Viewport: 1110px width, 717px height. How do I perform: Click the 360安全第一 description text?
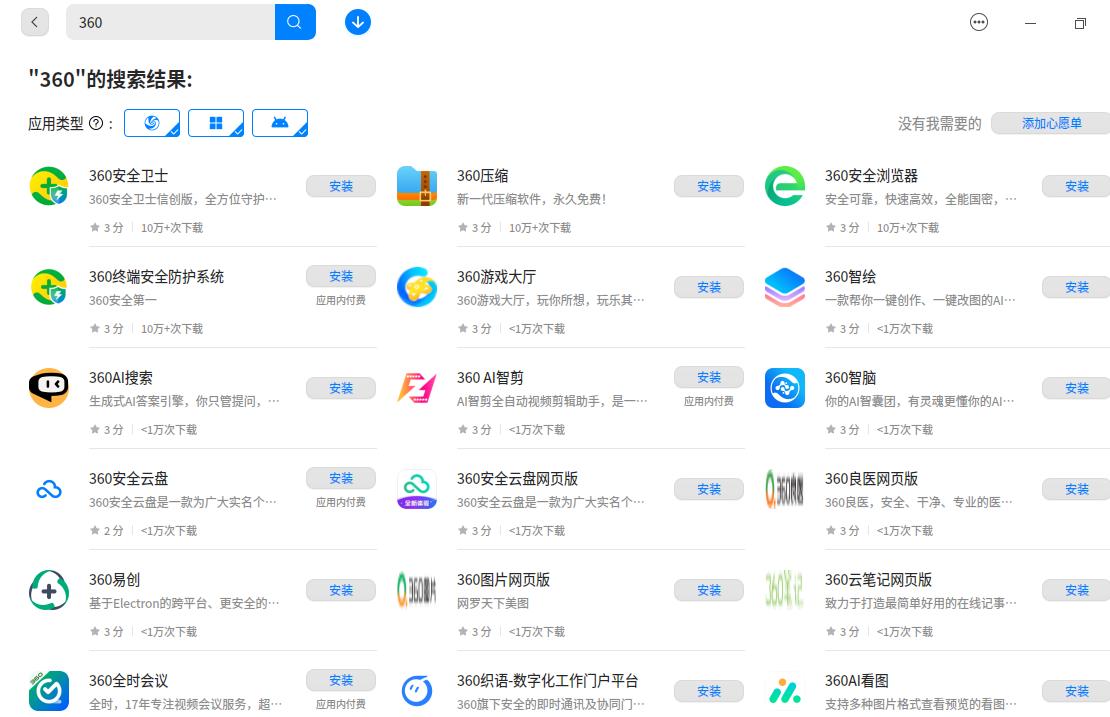coord(122,300)
